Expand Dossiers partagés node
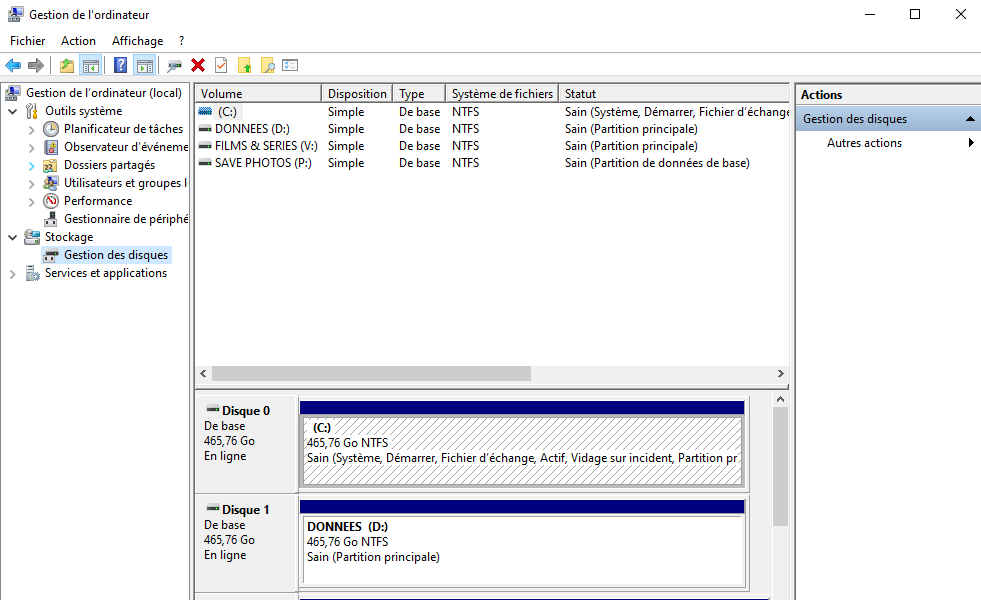Screen dimensions: 981x600 (31, 166)
